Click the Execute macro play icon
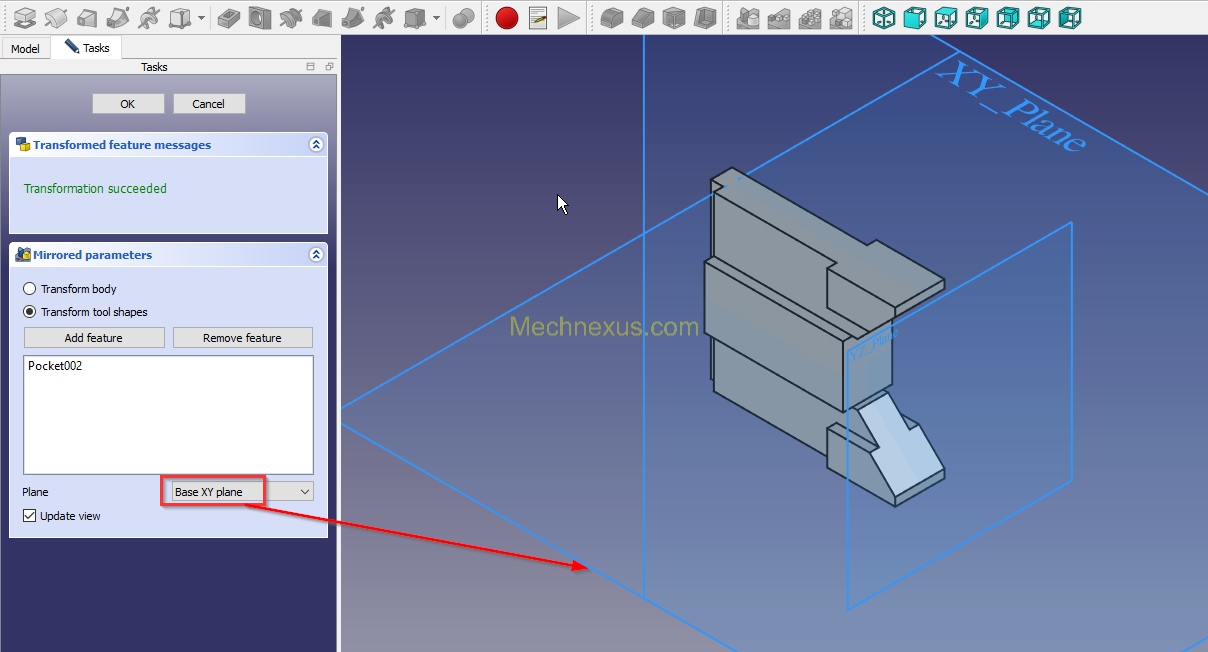The height and width of the screenshot is (652, 1208). 569,17
